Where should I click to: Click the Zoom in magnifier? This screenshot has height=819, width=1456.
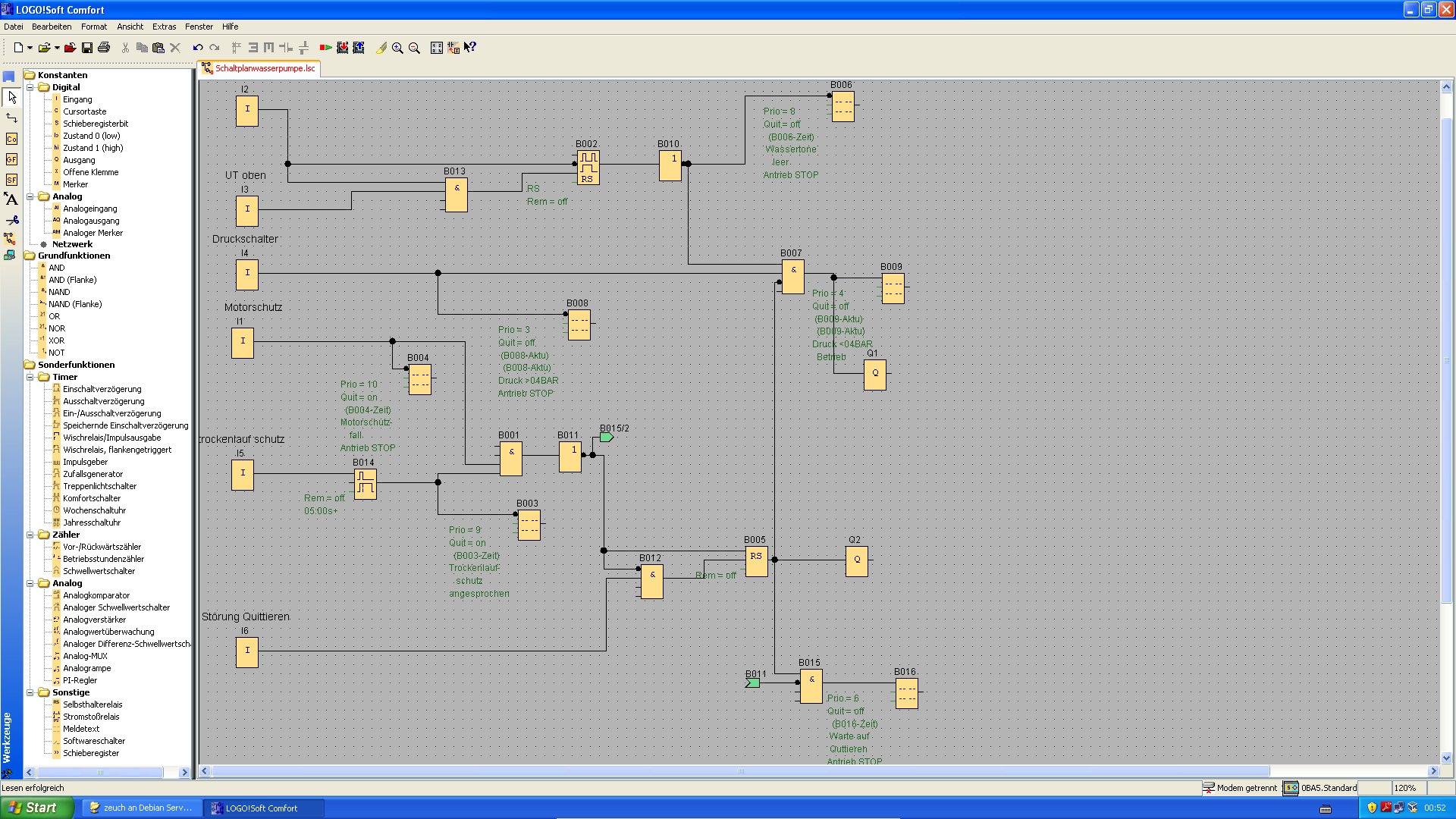pos(397,48)
